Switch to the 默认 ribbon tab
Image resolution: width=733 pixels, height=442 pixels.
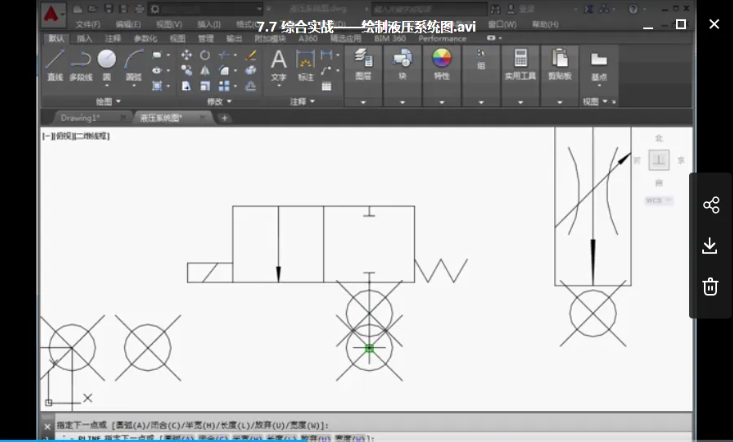56,38
